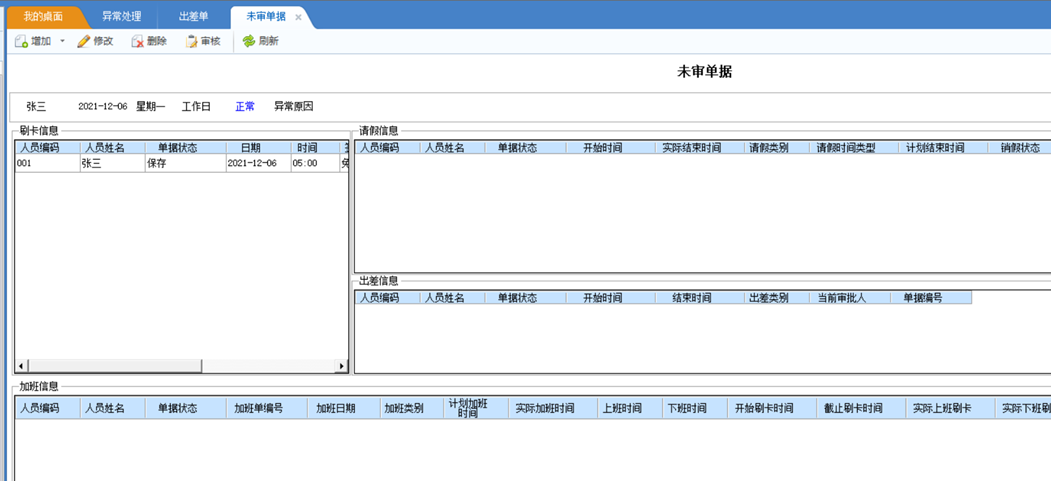Click 人员编码 header in 加班信息
1051x481 pixels.
(x=48, y=408)
